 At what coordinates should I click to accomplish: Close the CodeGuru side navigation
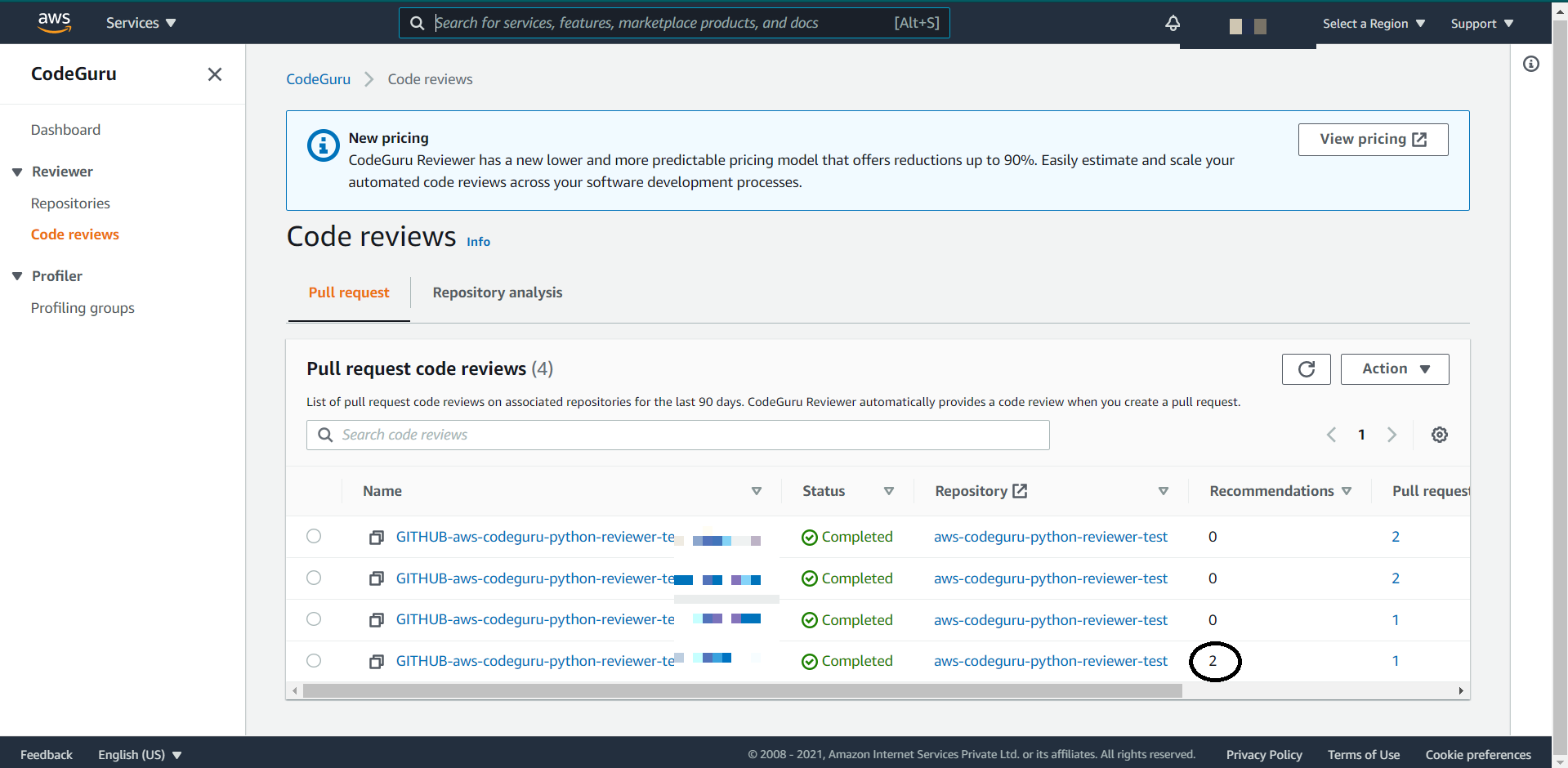click(215, 74)
